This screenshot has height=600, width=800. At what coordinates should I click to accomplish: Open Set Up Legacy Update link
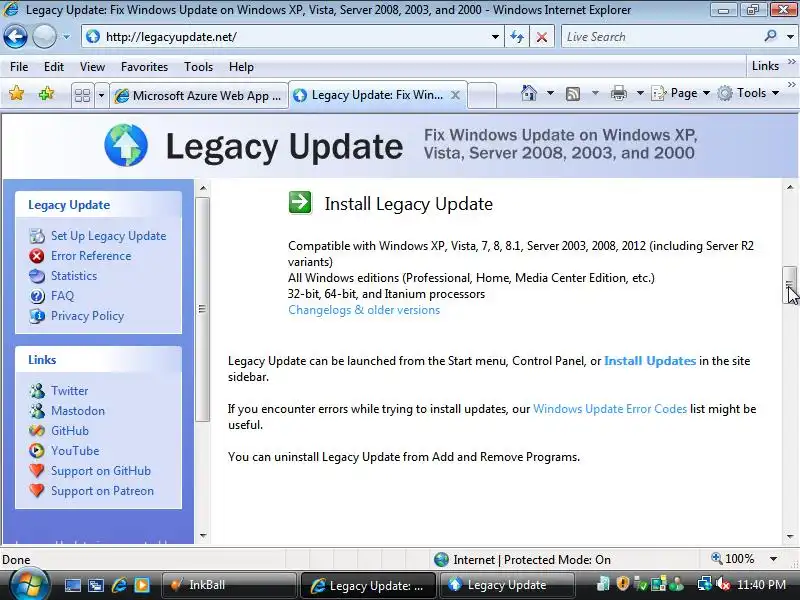point(109,236)
